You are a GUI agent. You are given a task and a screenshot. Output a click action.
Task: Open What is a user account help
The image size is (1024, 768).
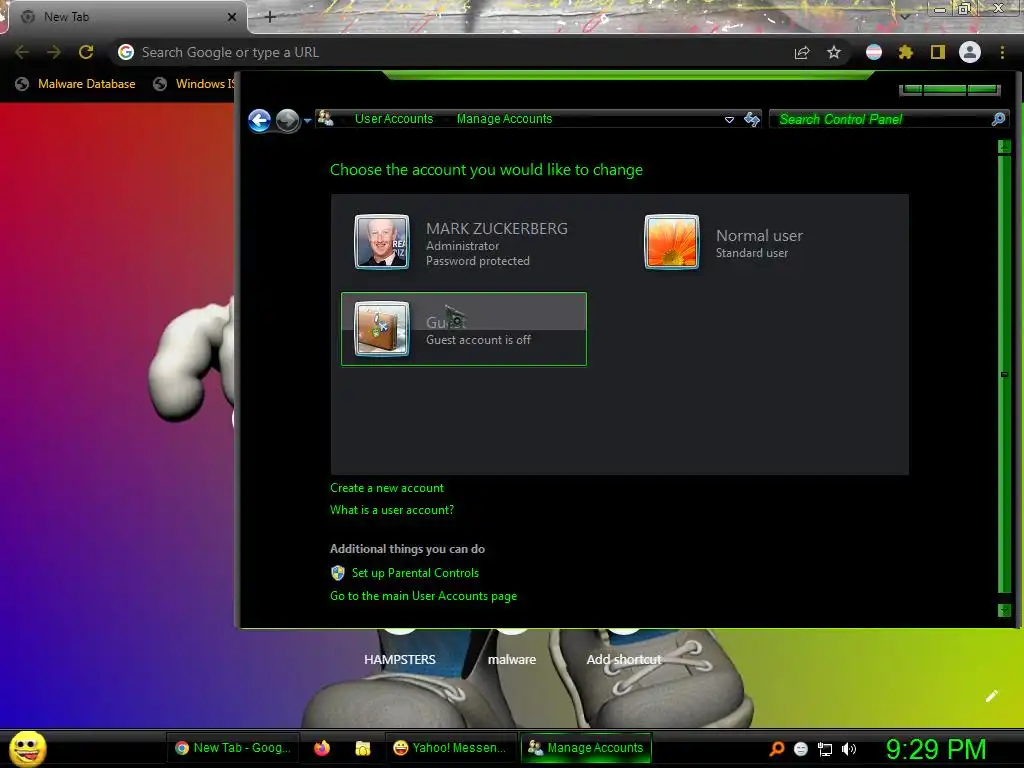point(392,510)
